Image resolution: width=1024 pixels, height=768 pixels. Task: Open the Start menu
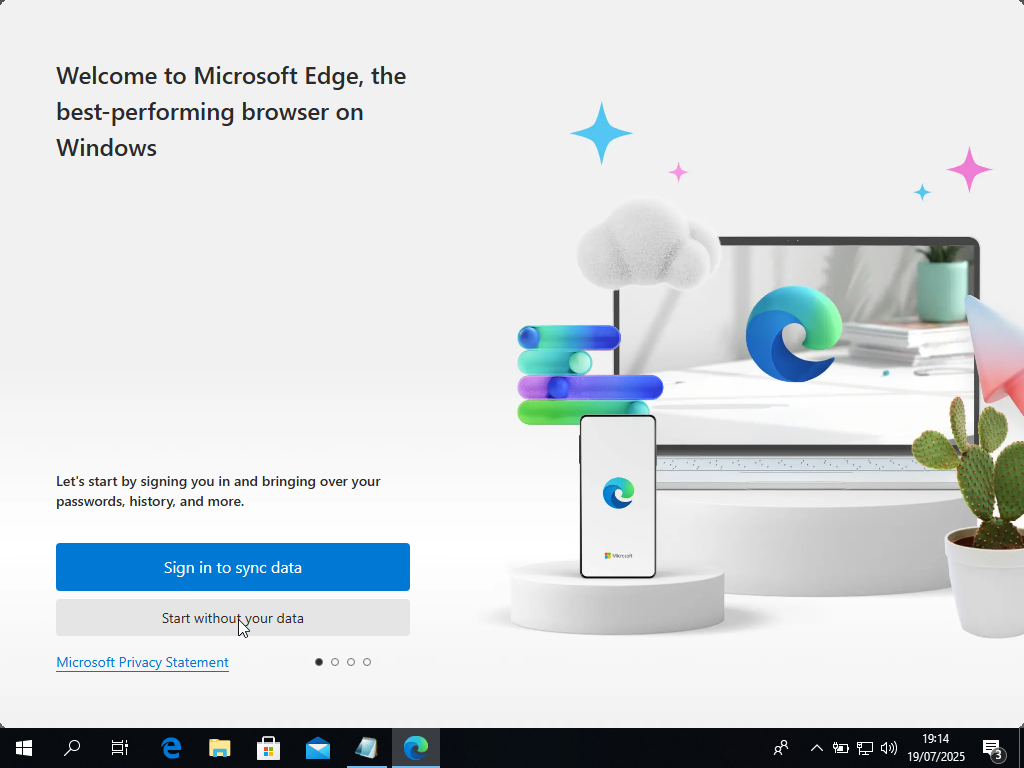(22, 747)
